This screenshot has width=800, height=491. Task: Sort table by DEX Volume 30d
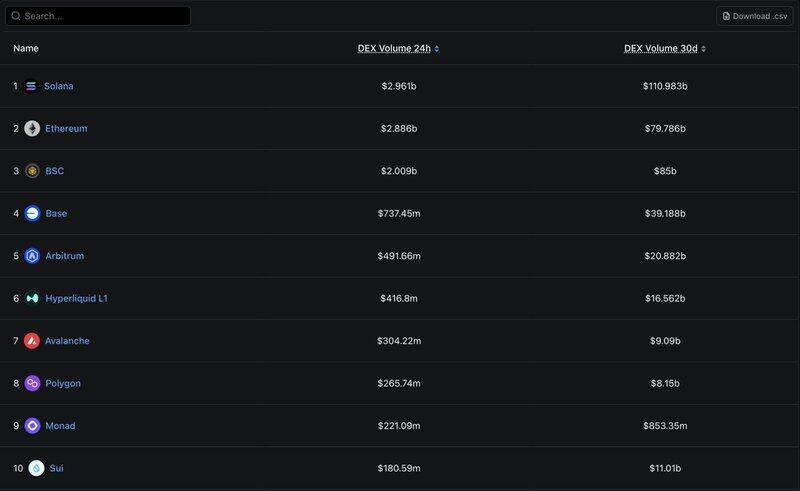pos(665,48)
